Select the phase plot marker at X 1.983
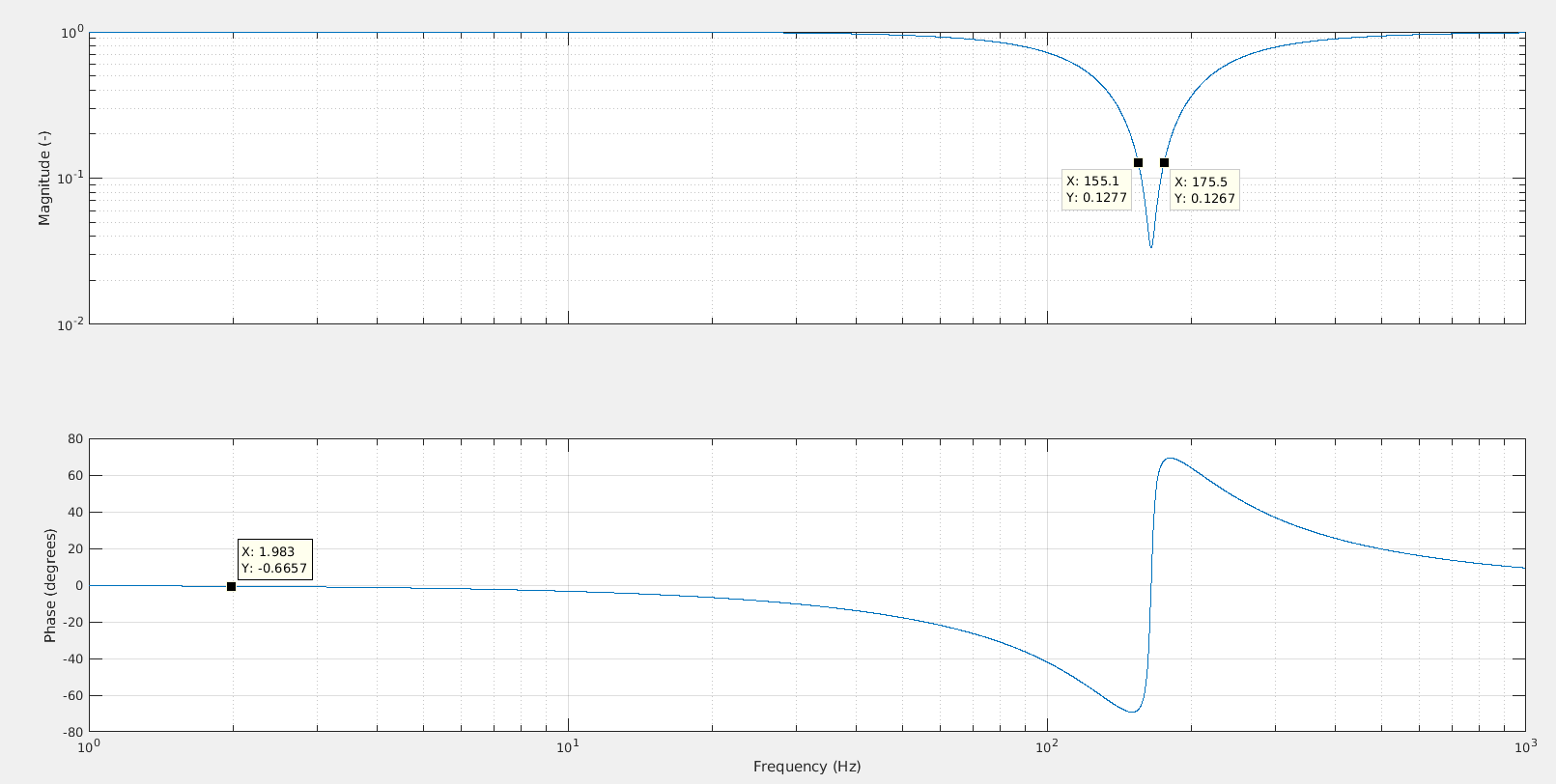This screenshot has height=784, width=1556. coord(231,586)
